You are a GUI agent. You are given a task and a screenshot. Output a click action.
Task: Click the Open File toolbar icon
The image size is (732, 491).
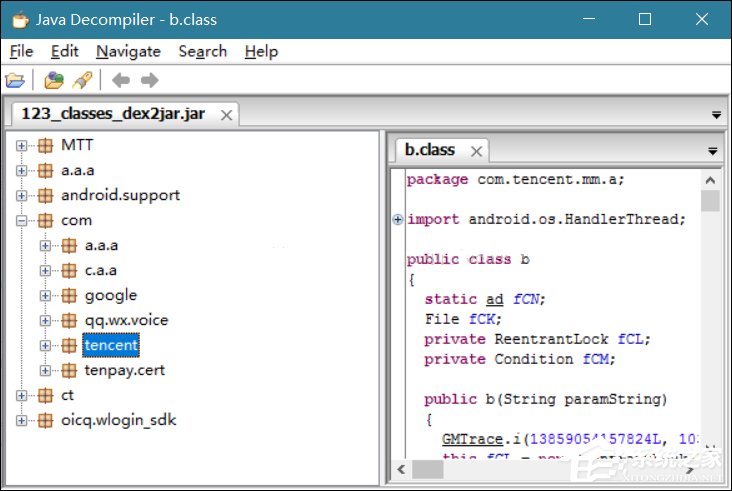click(14, 80)
